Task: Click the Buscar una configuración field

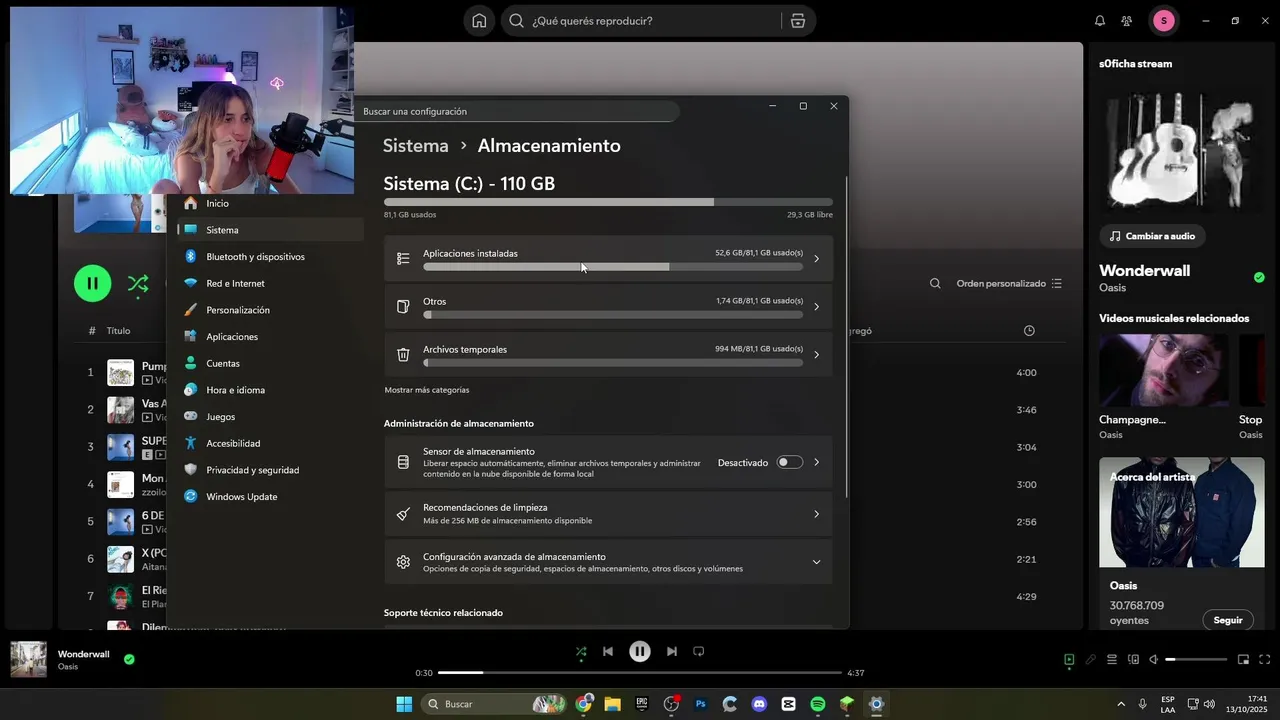Action: pyautogui.click(x=517, y=111)
